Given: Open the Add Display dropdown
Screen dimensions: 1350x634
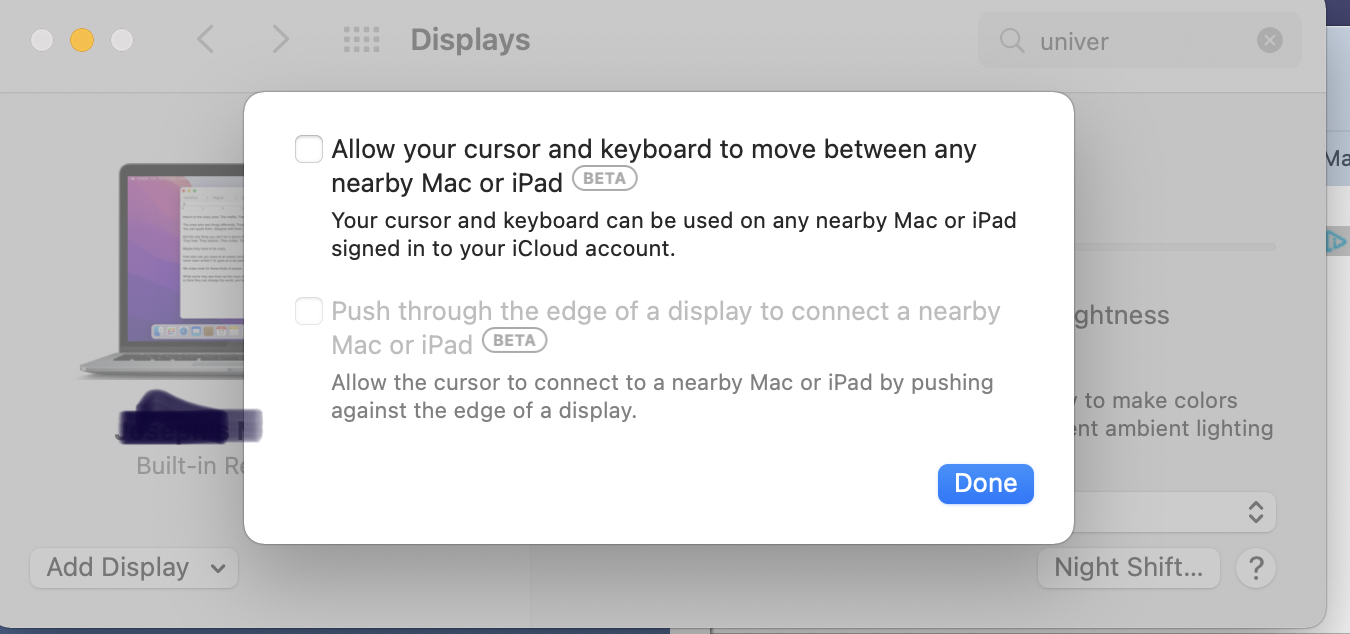Looking at the screenshot, I should (x=134, y=568).
